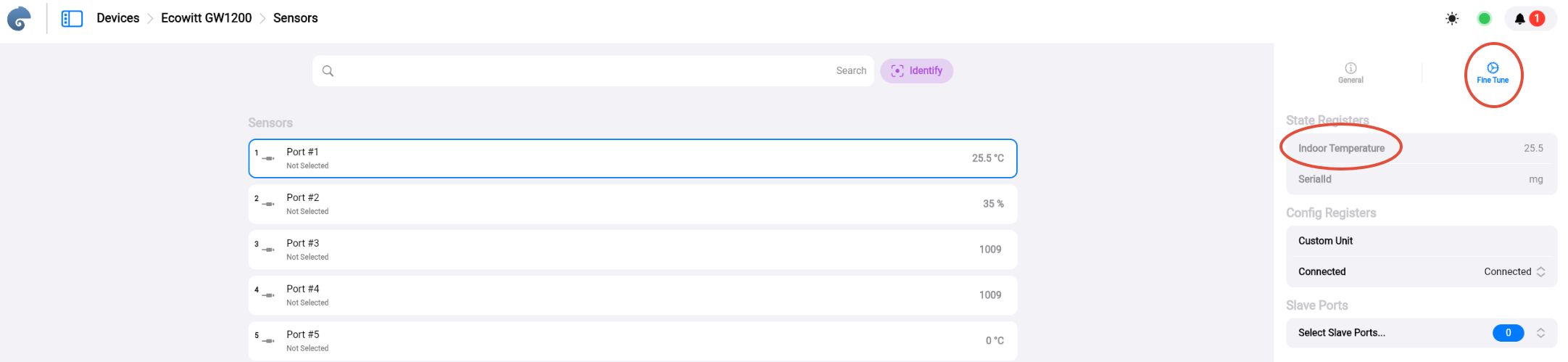Image resolution: width=1568 pixels, height=362 pixels.
Task: Expand the Select Slave Ports dropdown
Action: coord(1540,333)
